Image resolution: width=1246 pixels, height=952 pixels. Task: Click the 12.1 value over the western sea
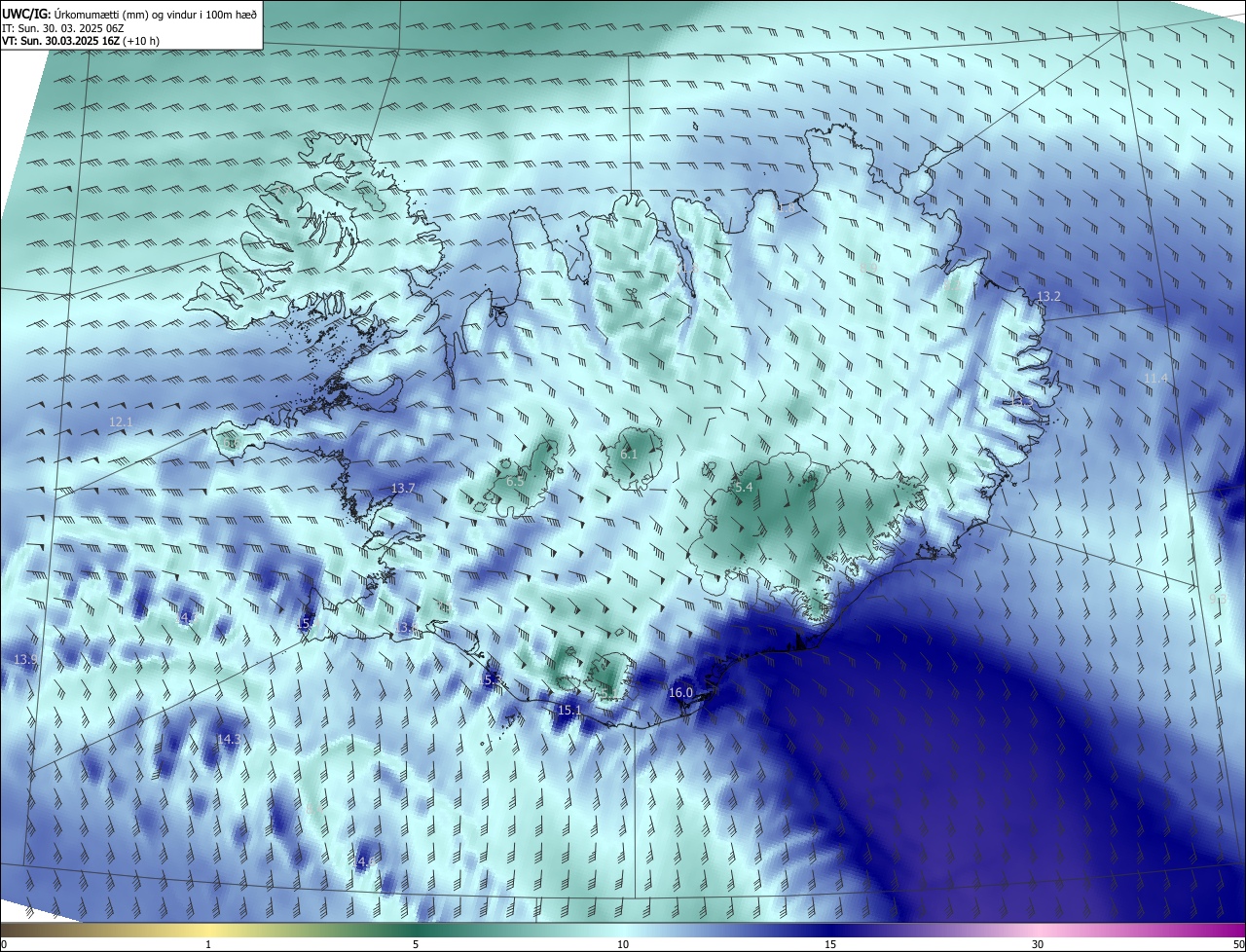[121, 421]
